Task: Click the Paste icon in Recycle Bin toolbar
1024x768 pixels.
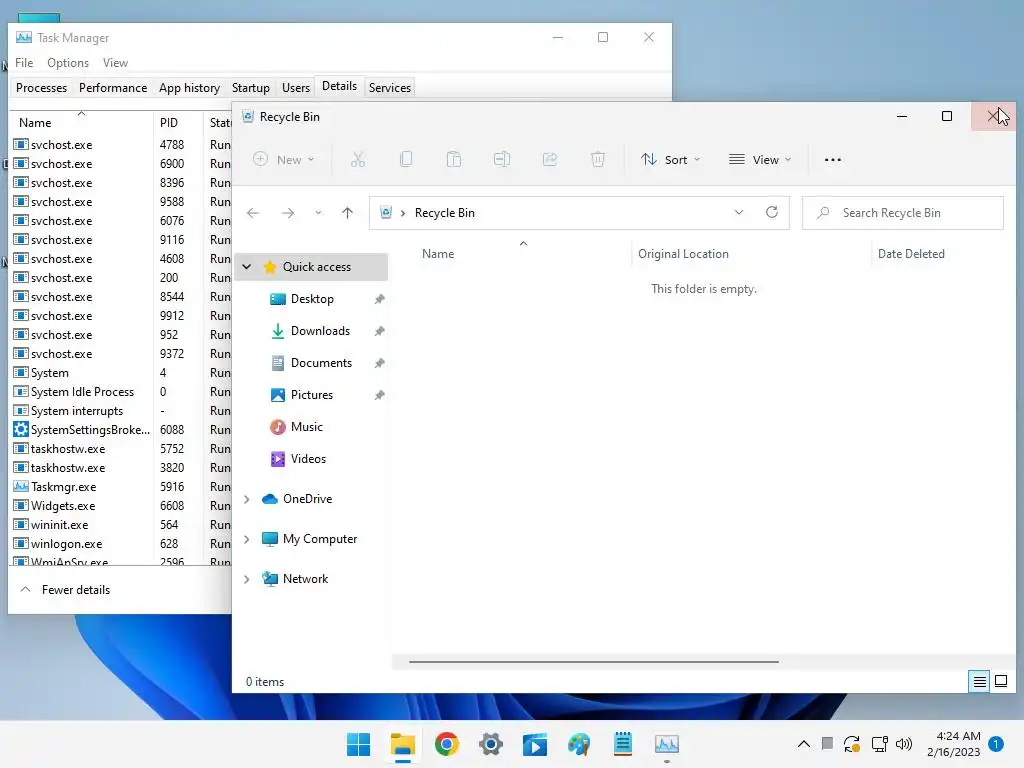Action: tap(454, 159)
